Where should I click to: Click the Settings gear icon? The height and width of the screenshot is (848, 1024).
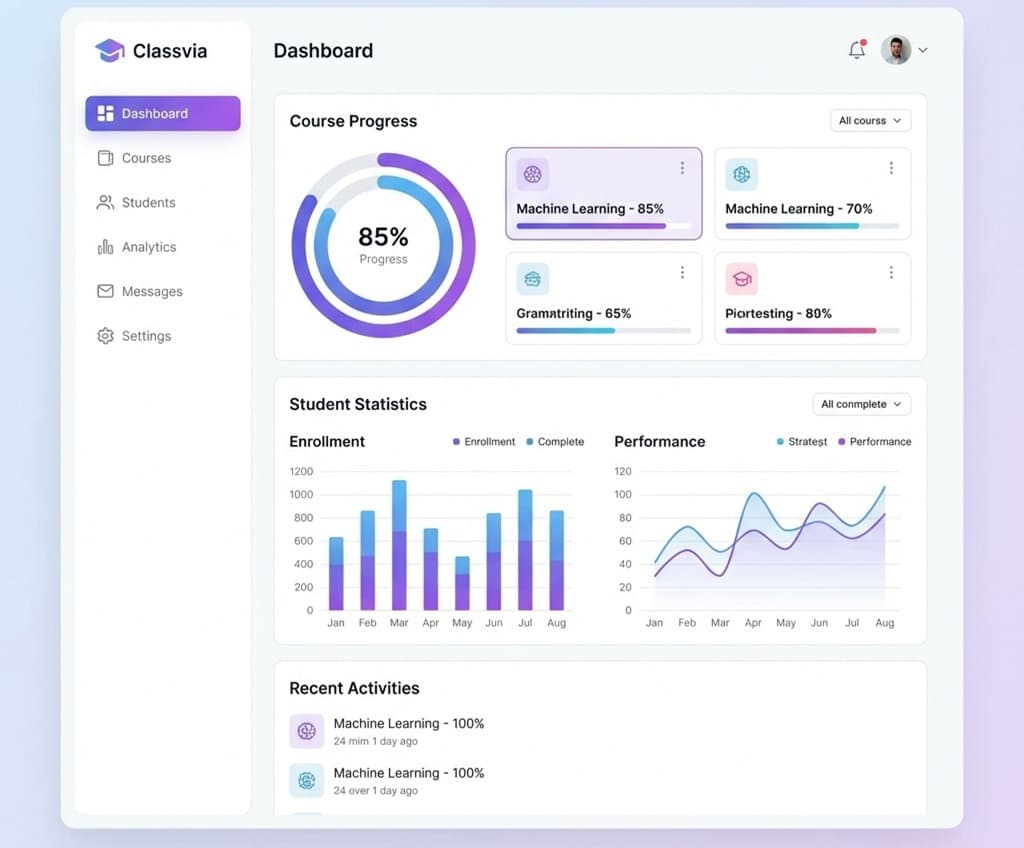click(105, 336)
